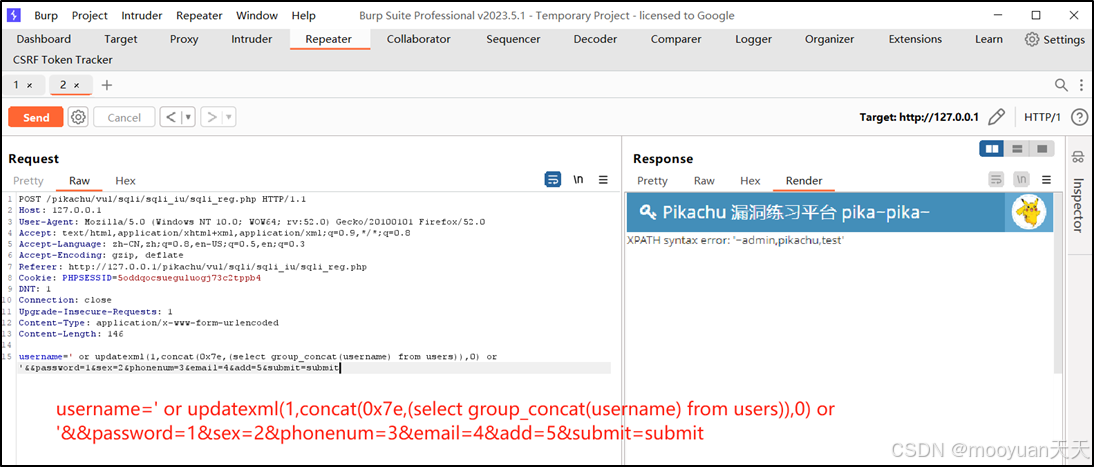This screenshot has height=467, width=1094.
Task: Toggle response word wrap icon
Action: pos(996,180)
